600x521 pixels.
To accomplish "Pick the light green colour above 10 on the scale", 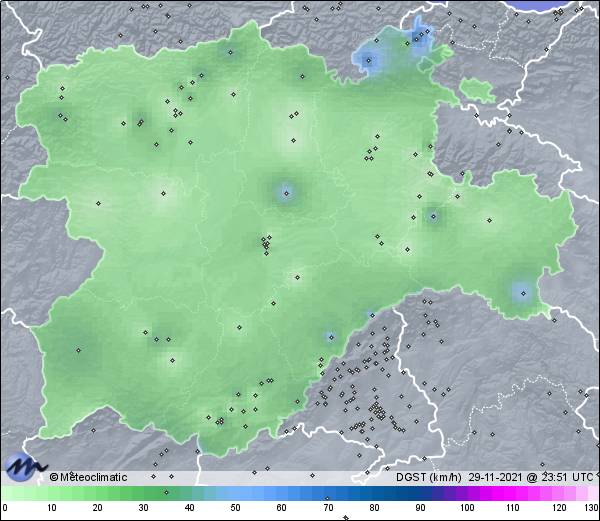I will (52, 493).
